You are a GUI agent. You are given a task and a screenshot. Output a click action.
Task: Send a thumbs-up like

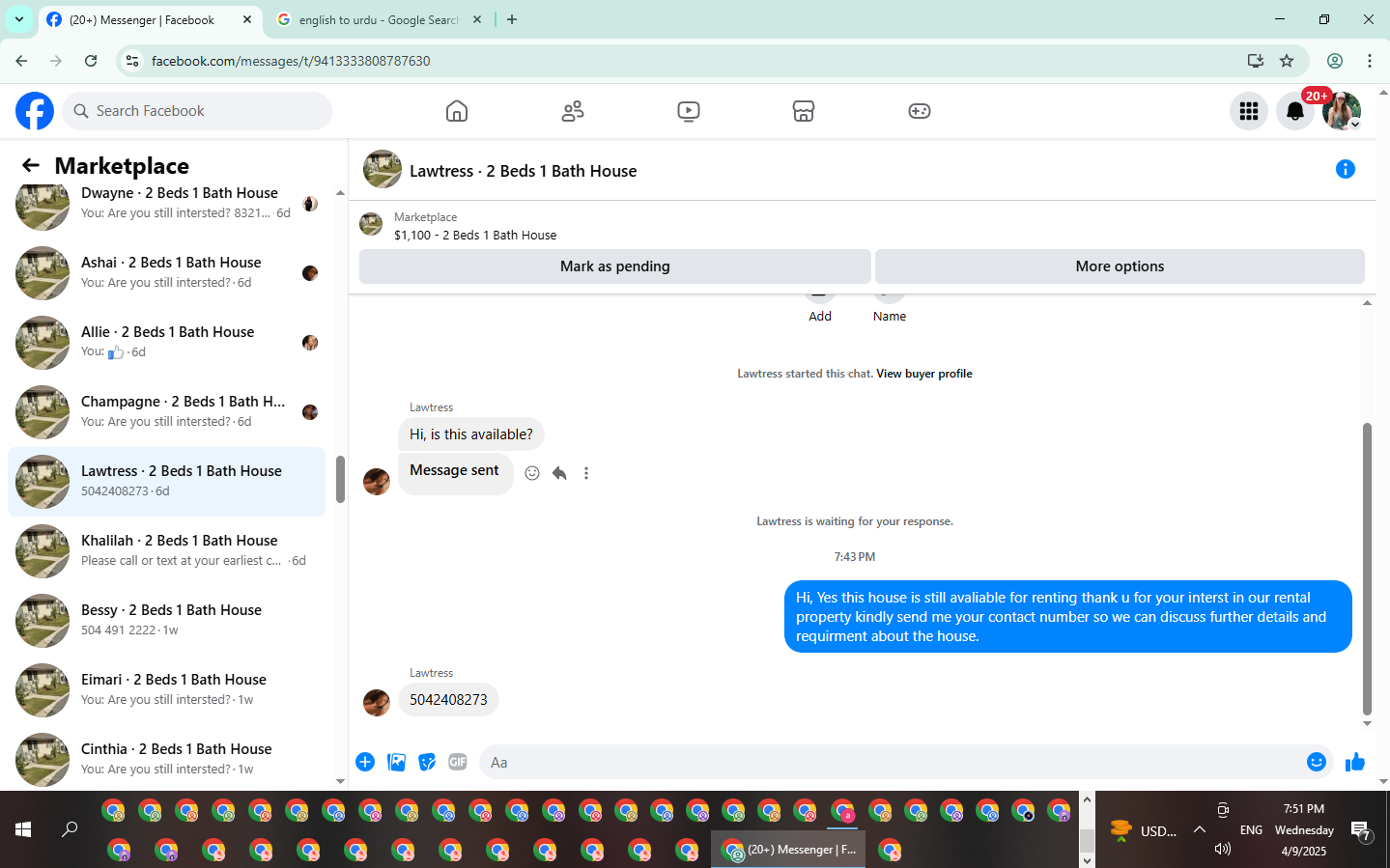pyautogui.click(x=1355, y=762)
